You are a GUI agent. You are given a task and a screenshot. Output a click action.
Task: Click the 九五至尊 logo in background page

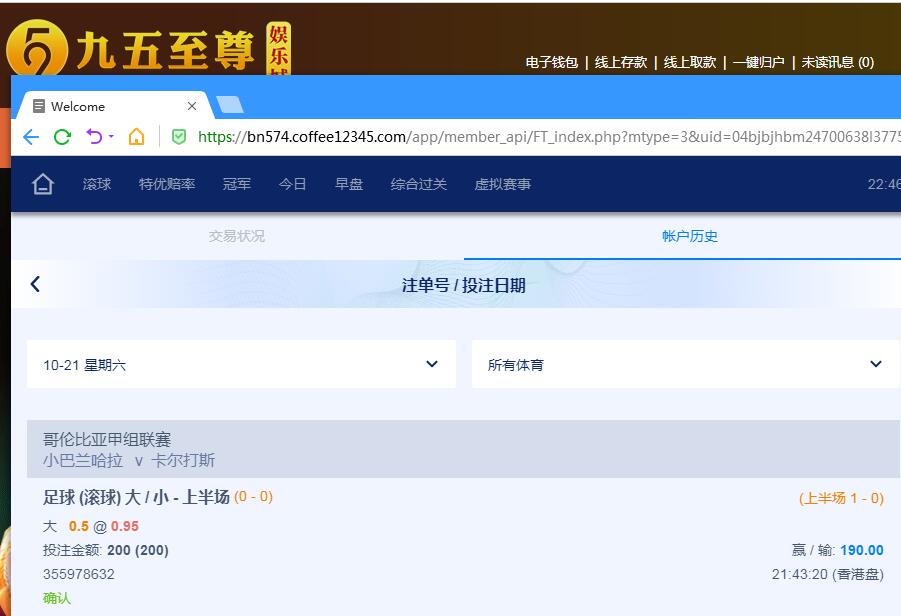click(x=149, y=48)
